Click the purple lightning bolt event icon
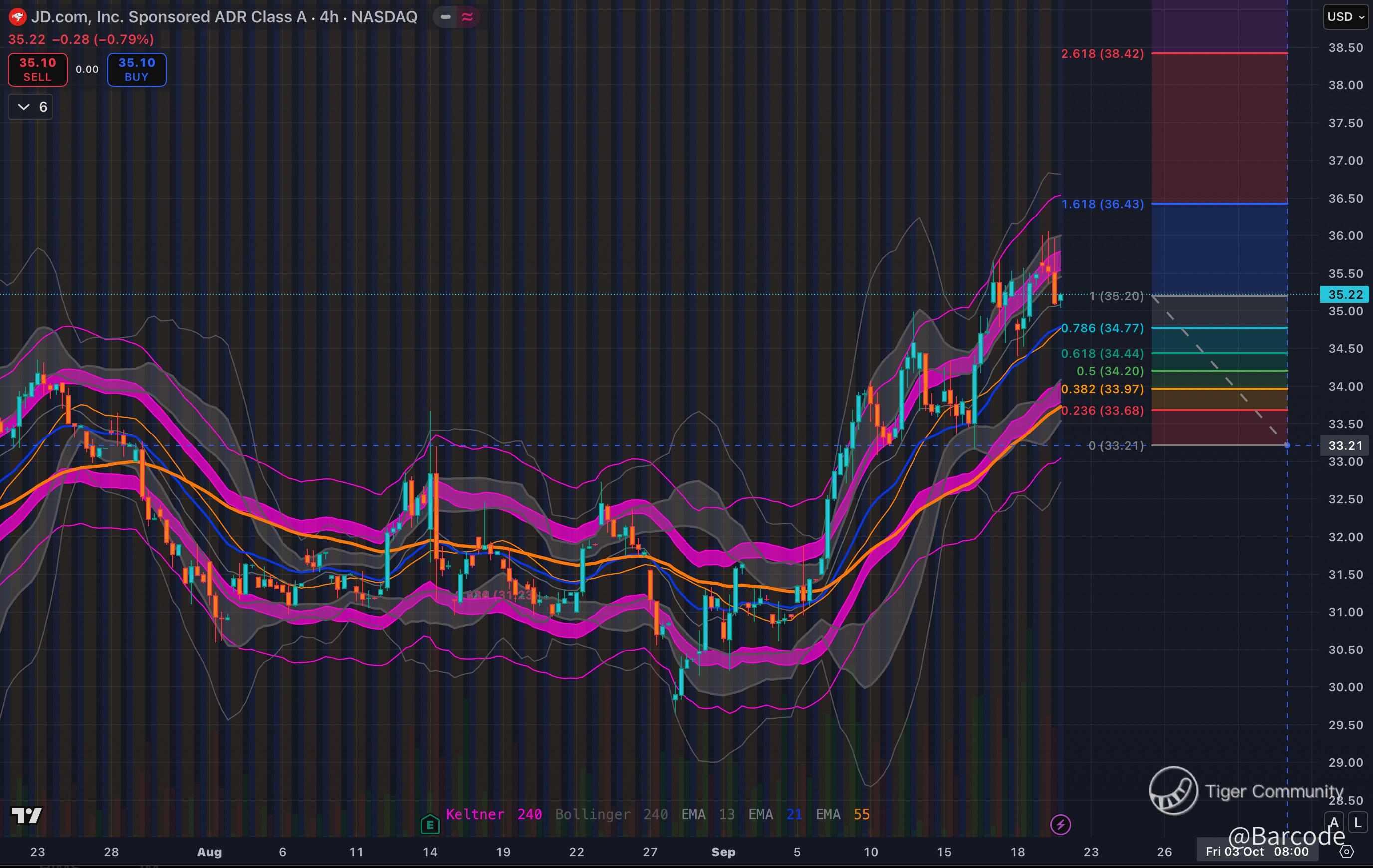 [1060, 824]
